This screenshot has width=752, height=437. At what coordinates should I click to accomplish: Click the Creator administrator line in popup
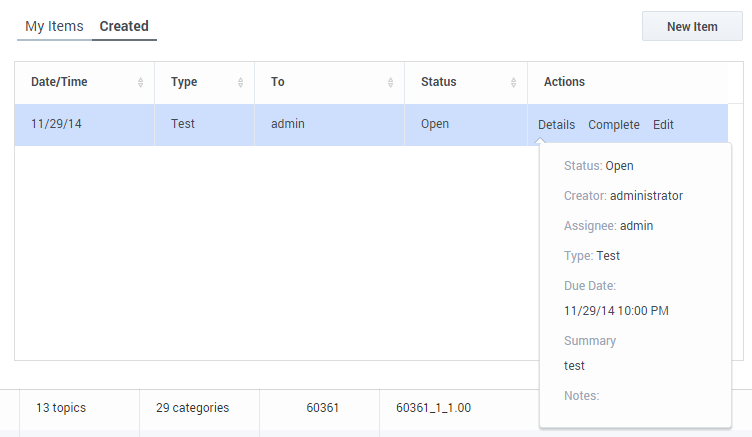pos(623,196)
